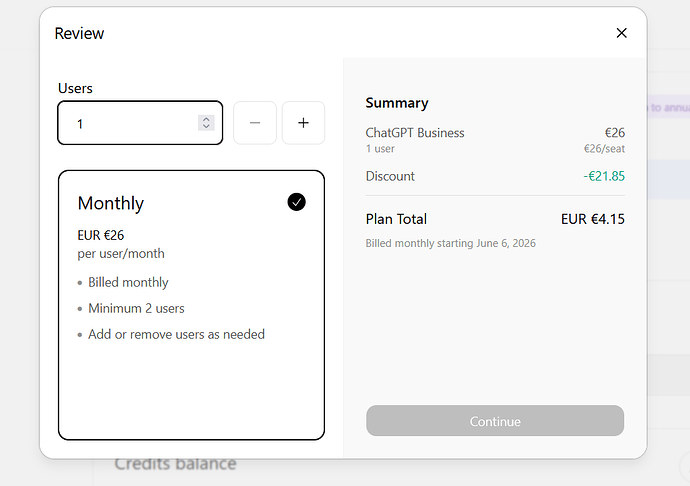This screenshot has height=486, width=690.
Task: Click the grayed-out Continue button
Action: pos(495,421)
